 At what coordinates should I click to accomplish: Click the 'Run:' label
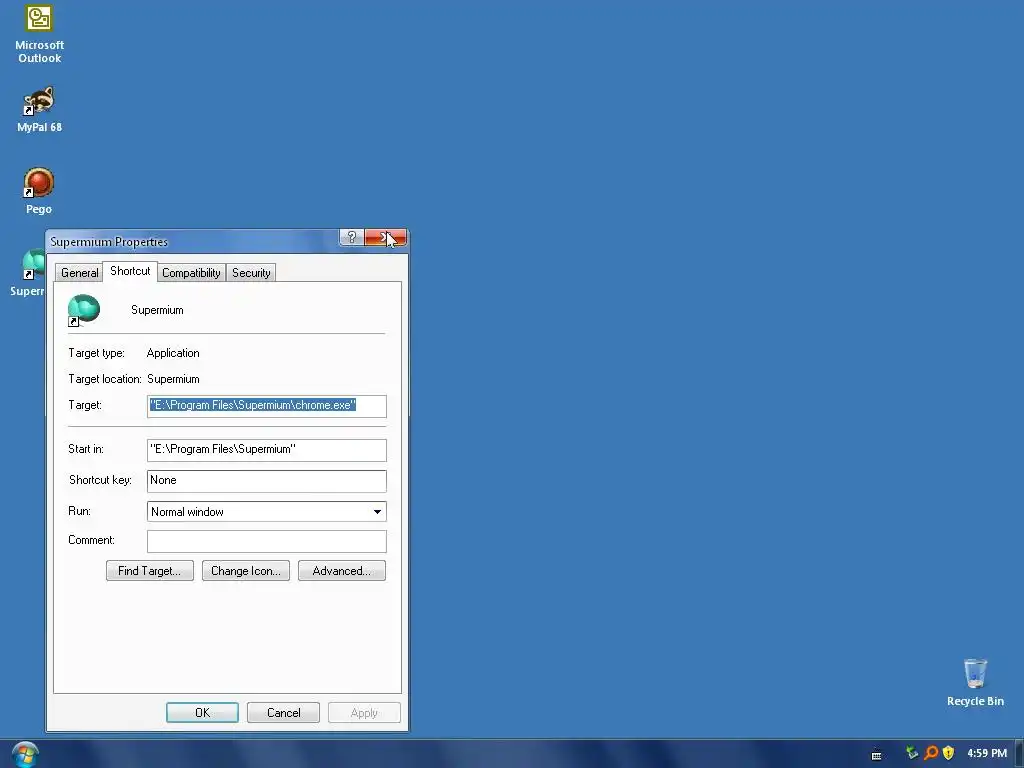point(79,511)
